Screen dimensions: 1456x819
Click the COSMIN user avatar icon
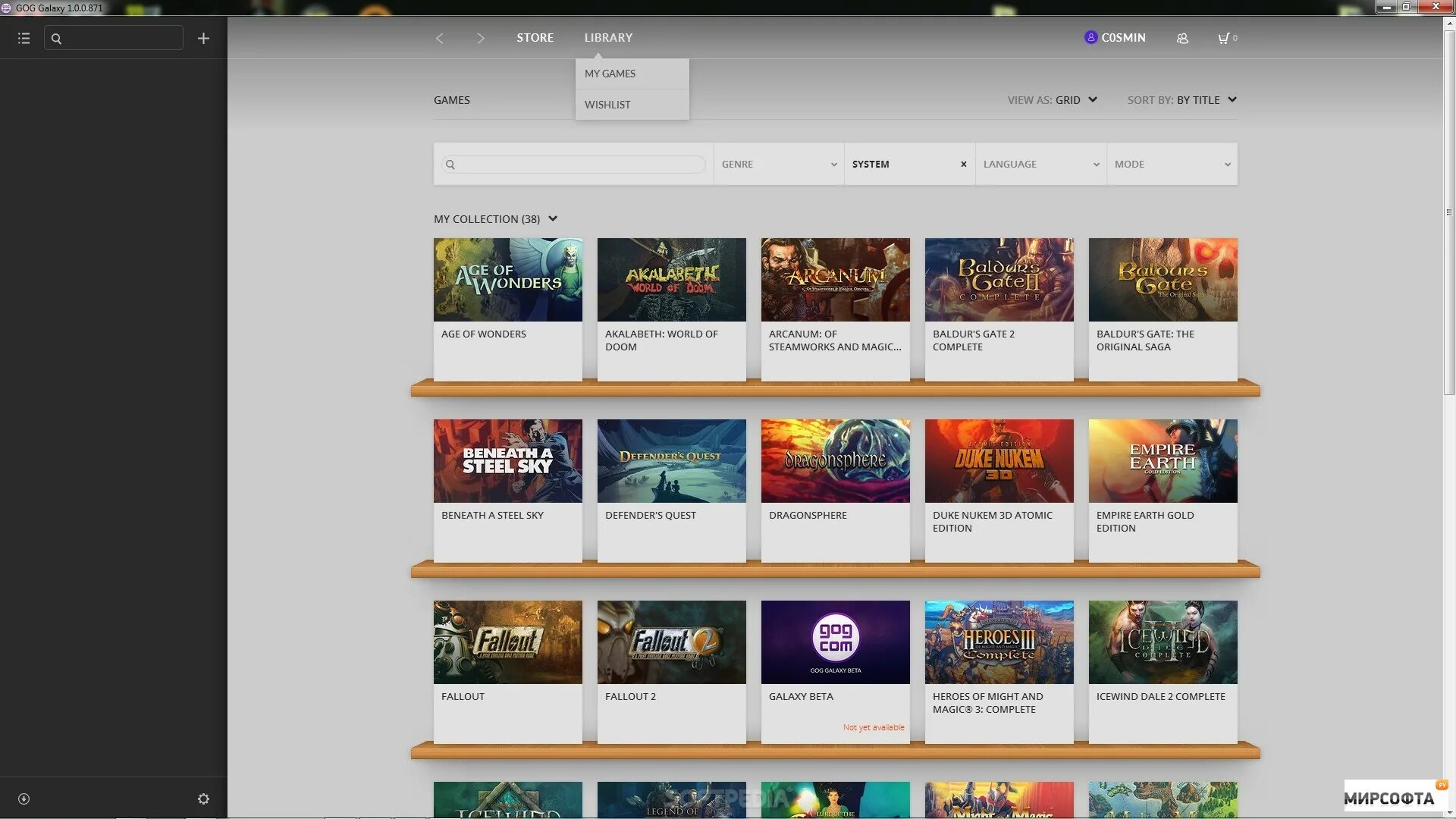[x=1090, y=37]
